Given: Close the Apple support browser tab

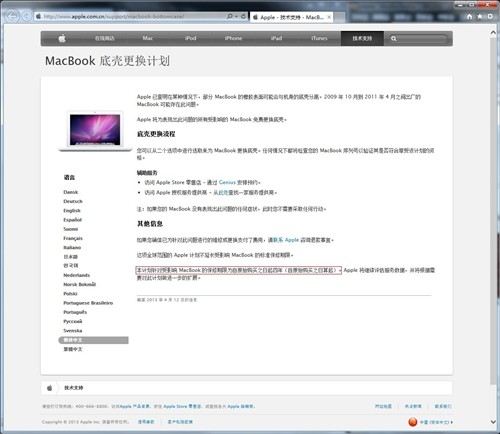Looking at the screenshot, I should pos(329,17).
